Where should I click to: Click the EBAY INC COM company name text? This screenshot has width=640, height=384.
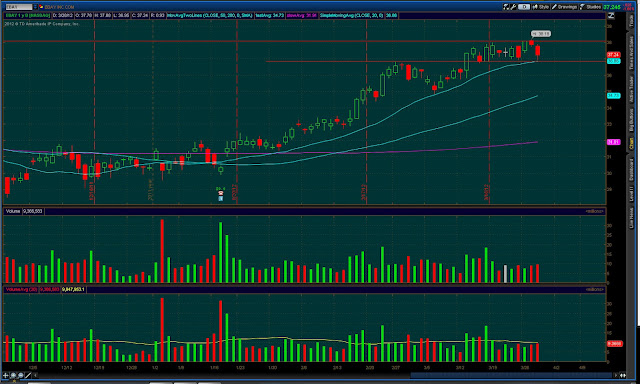[x=60, y=7]
